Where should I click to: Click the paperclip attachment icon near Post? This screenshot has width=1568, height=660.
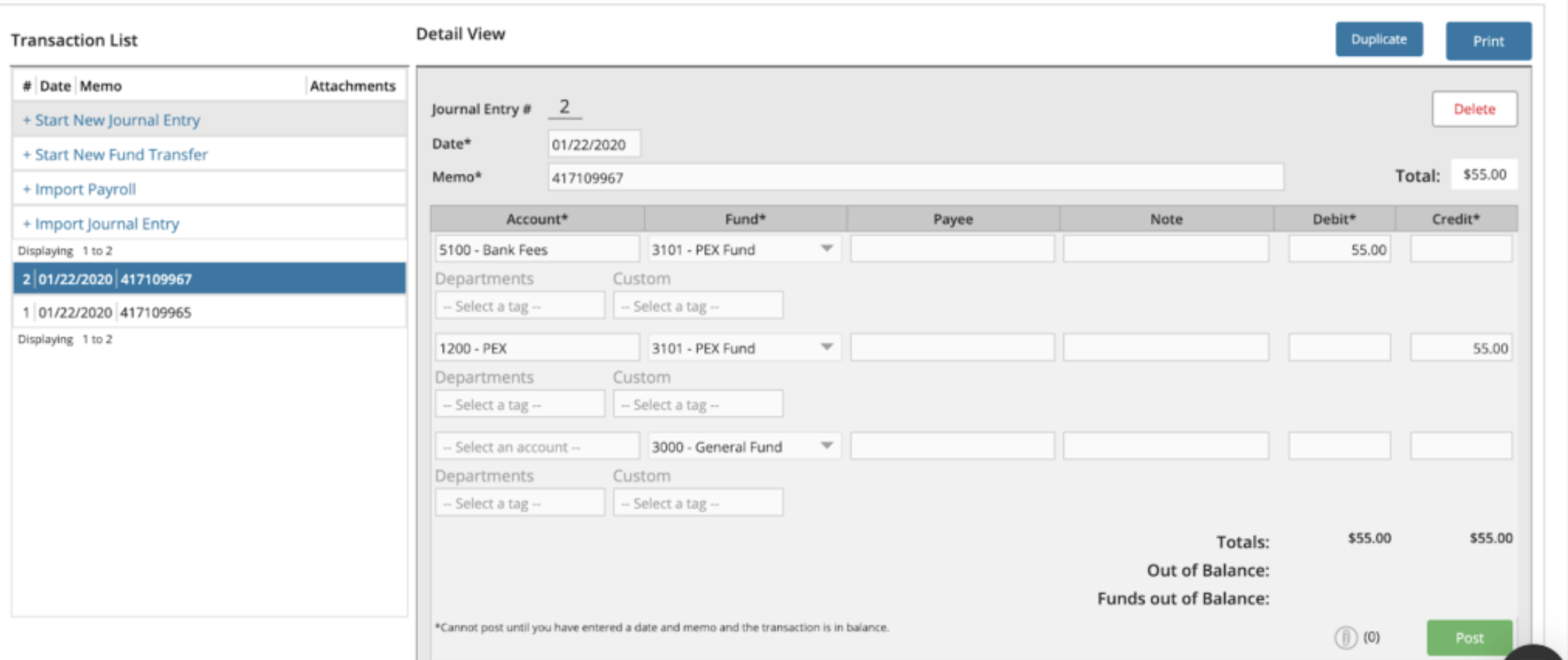point(1345,637)
